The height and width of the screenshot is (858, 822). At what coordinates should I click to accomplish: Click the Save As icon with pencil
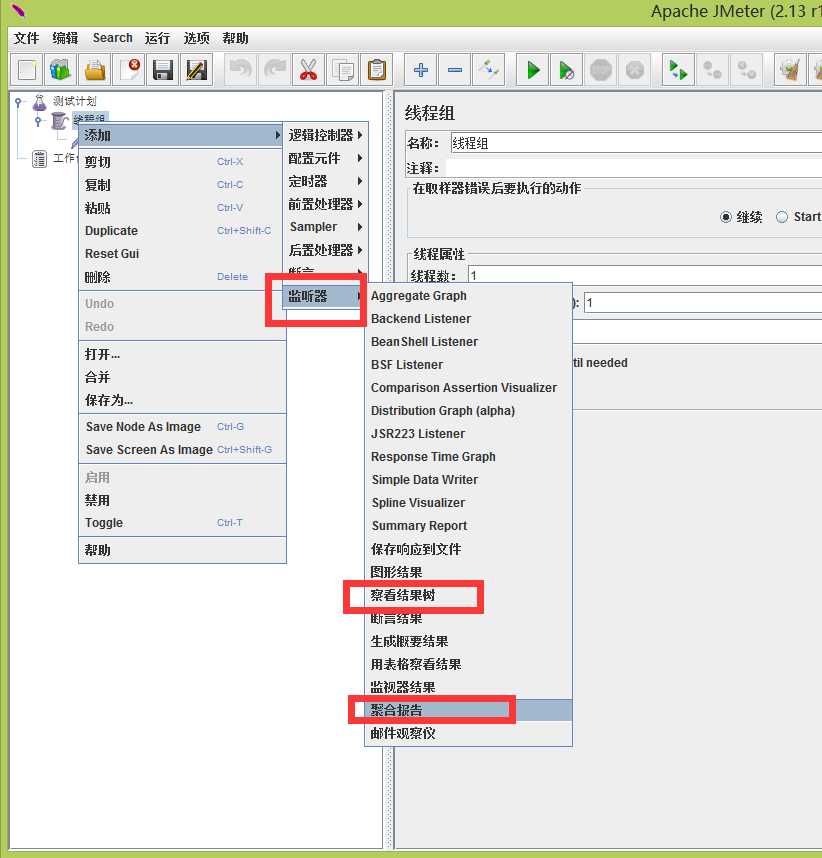196,71
